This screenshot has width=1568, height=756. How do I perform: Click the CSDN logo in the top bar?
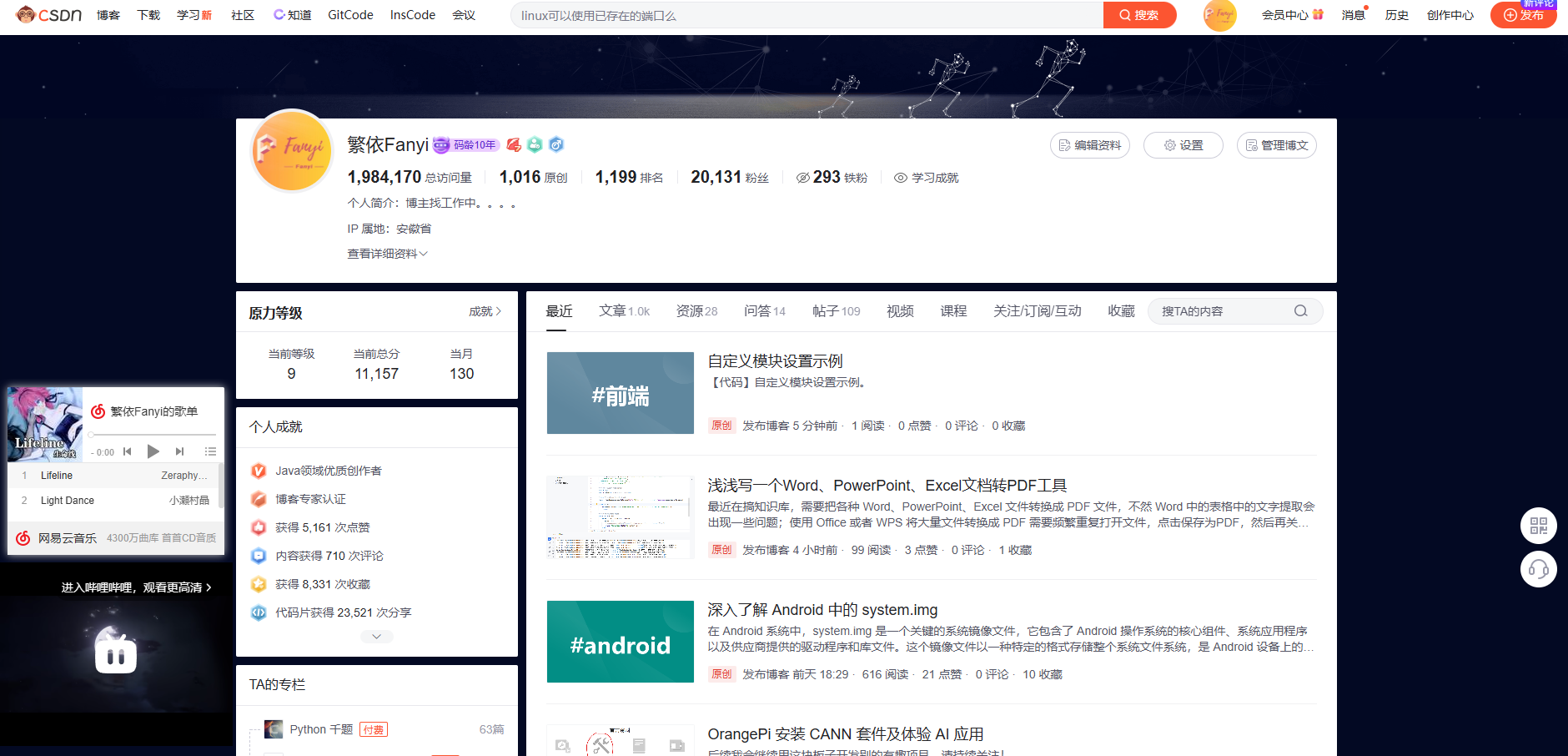point(50,14)
